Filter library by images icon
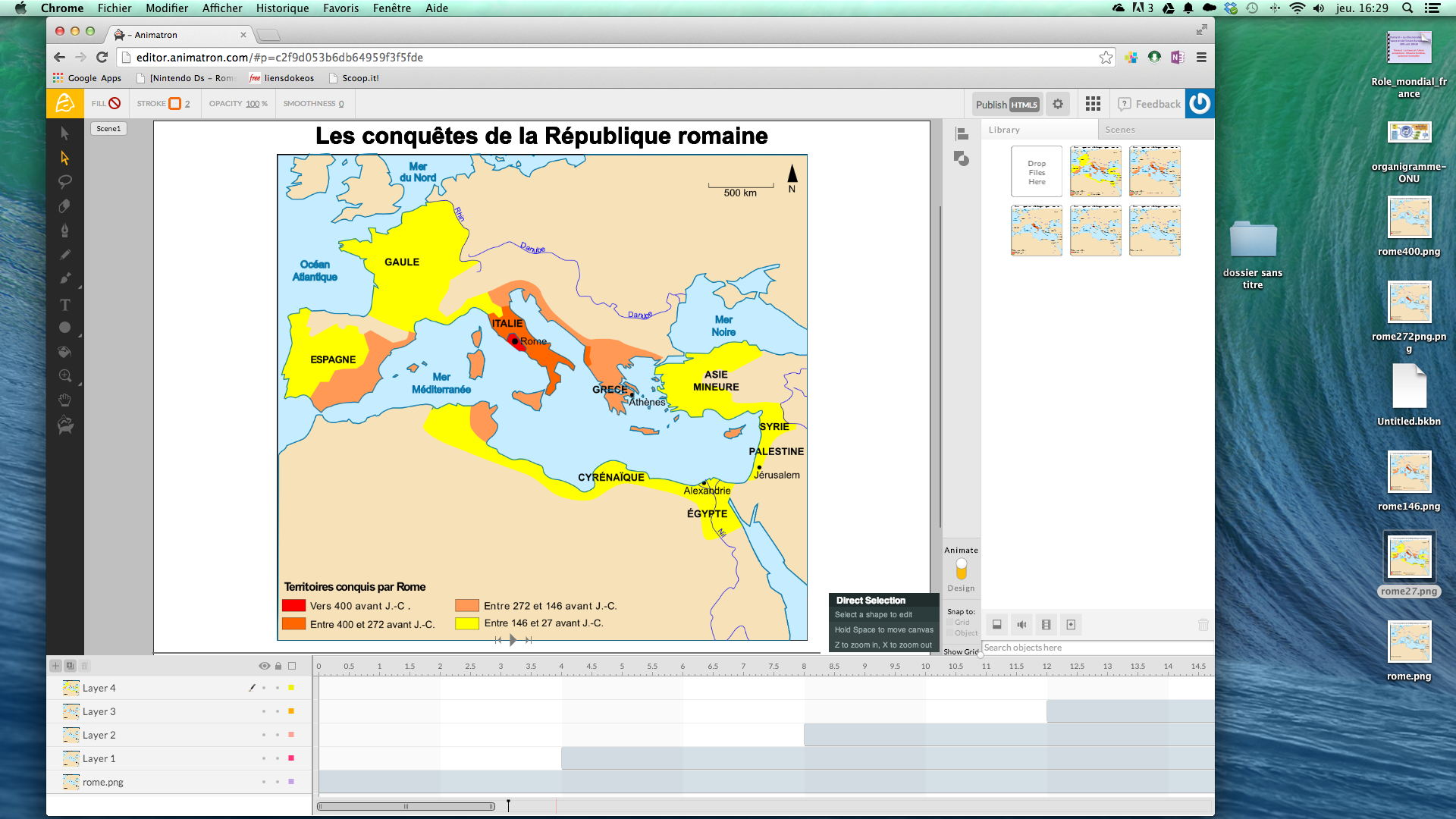Screen dimensions: 1456x819 click(x=997, y=625)
